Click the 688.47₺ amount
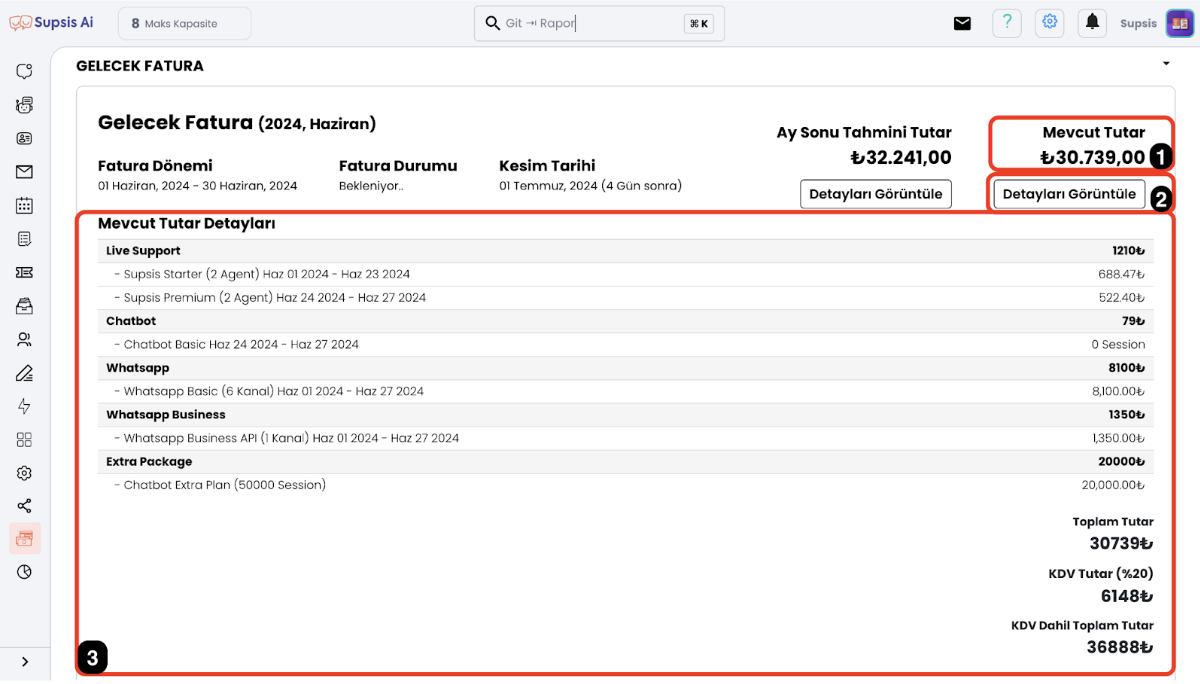Screen dimensions: 1200x684 pyautogui.click(x=1121, y=274)
